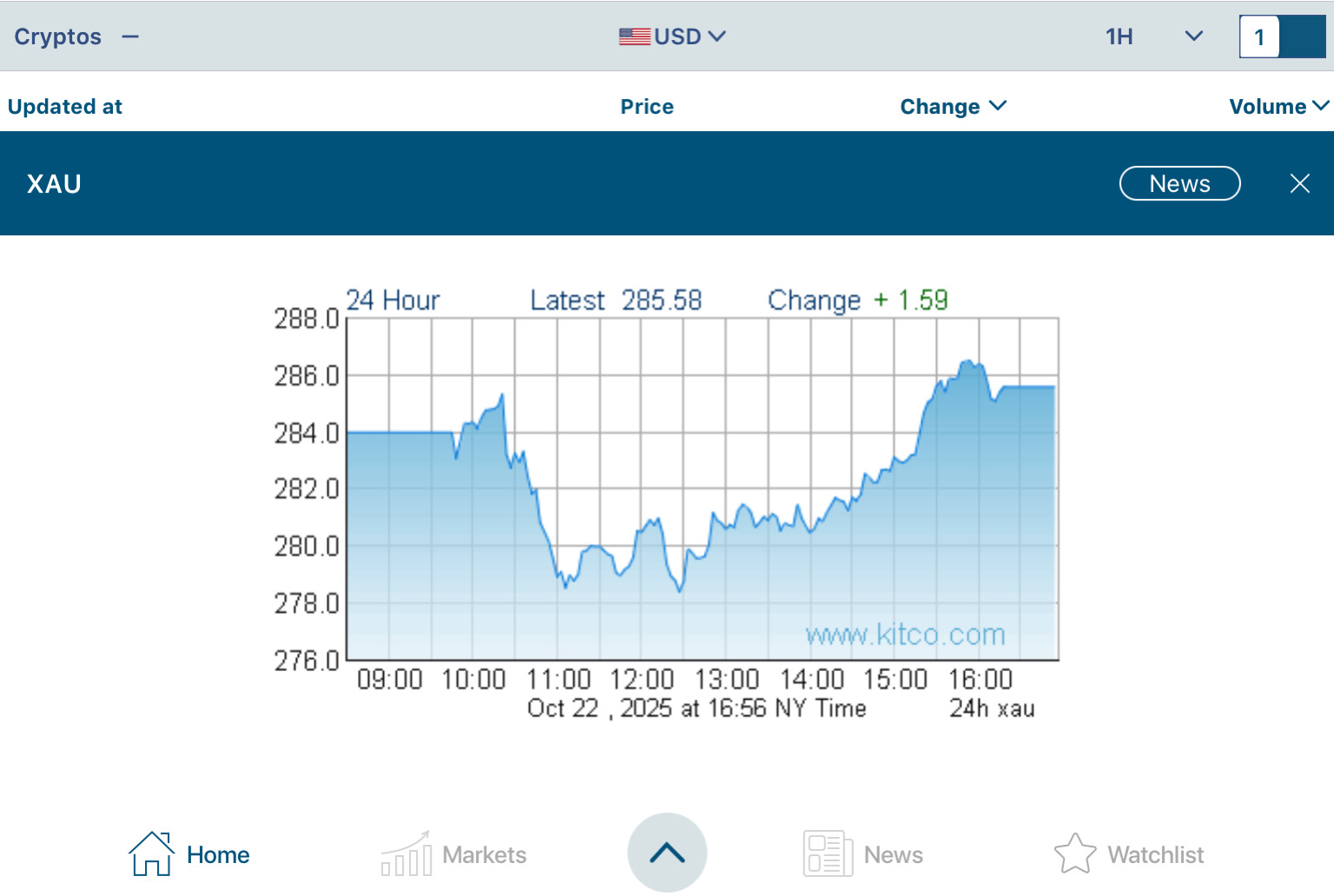Click the 24 Hour chart label

pos(393,300)
